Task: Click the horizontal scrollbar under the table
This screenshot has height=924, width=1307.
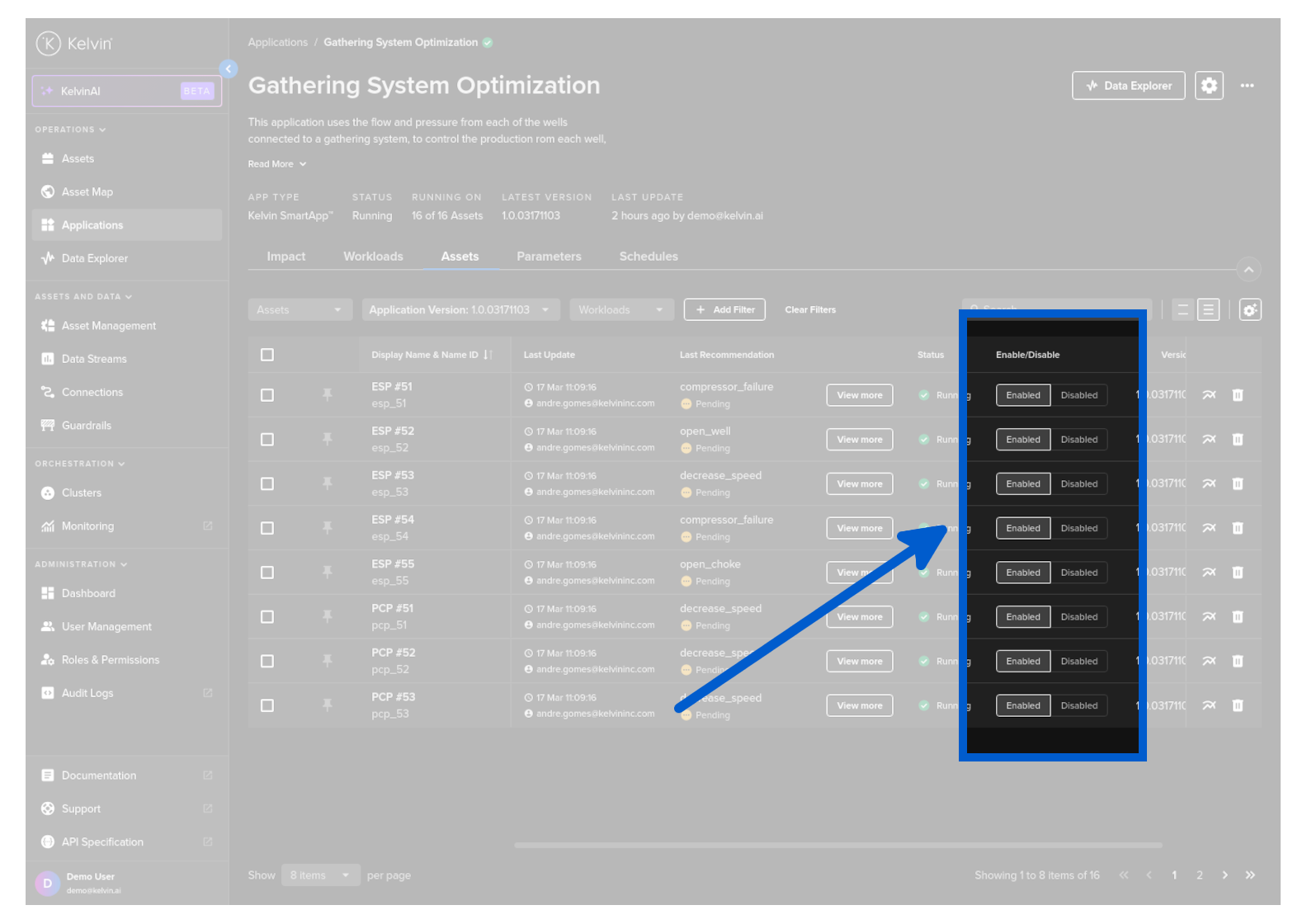Action: click(838, 846)
